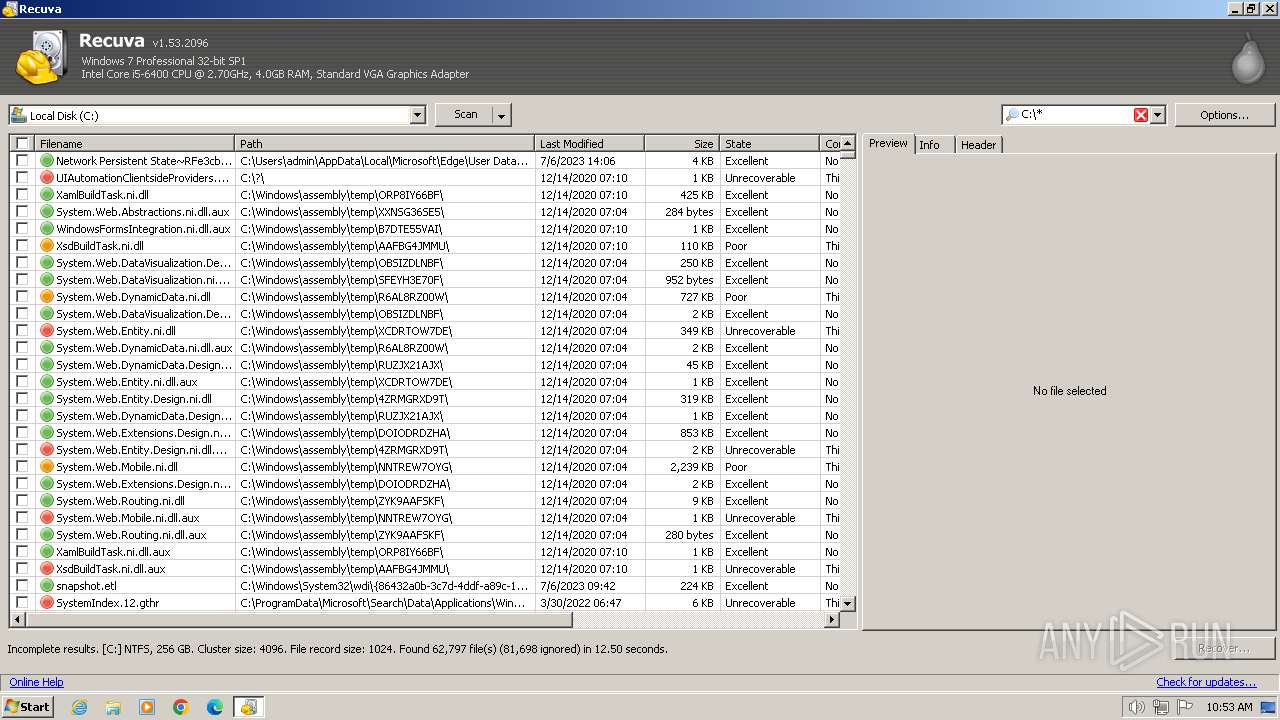Click red icon for UIAutomationClientsideProviders file
This screenshot has width=1280, height=720.
click(46, 178)
